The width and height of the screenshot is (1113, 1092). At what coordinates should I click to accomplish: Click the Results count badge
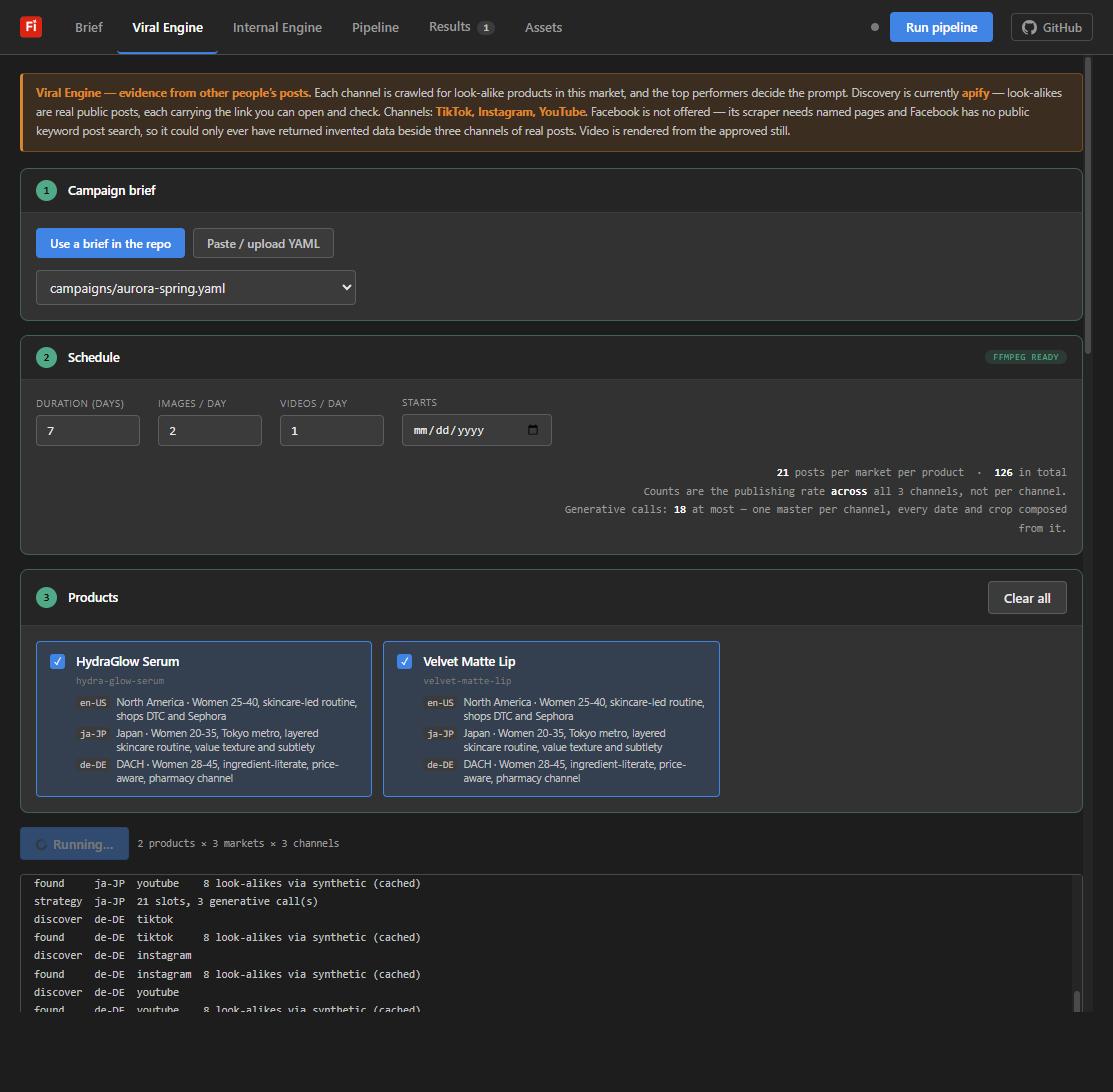pos(486,28)
